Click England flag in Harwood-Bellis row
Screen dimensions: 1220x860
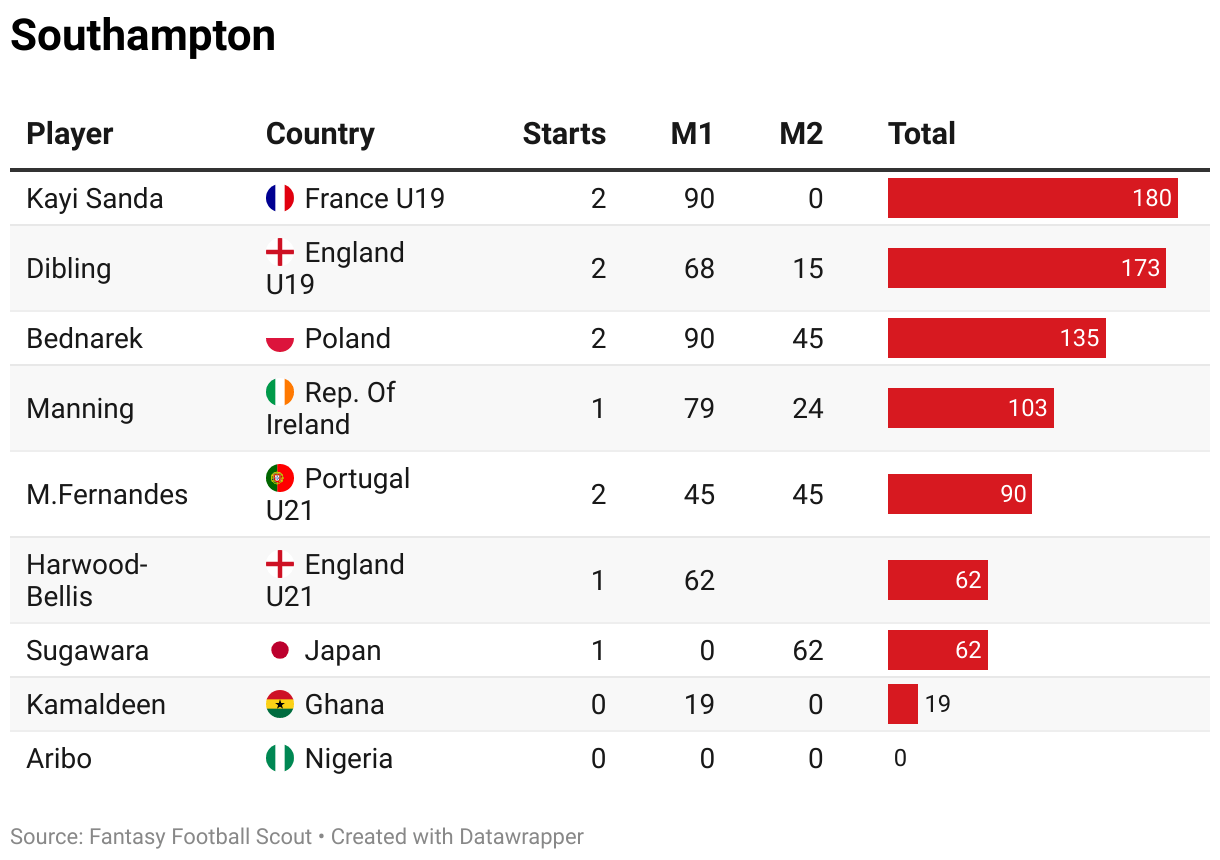click(280, 564)
